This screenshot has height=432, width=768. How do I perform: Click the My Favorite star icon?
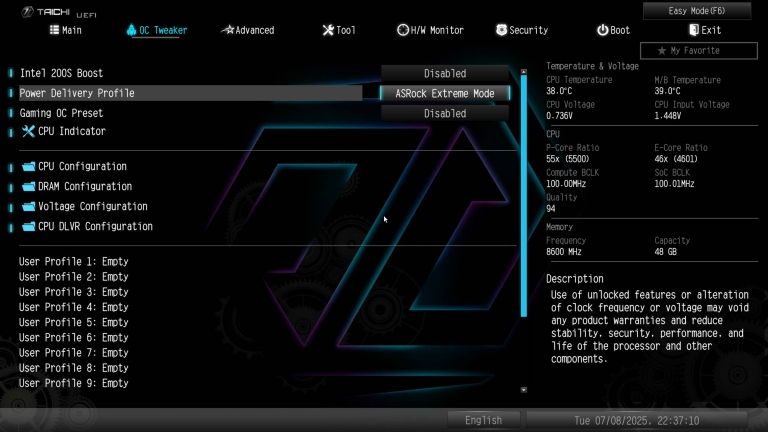click(662, 50)
